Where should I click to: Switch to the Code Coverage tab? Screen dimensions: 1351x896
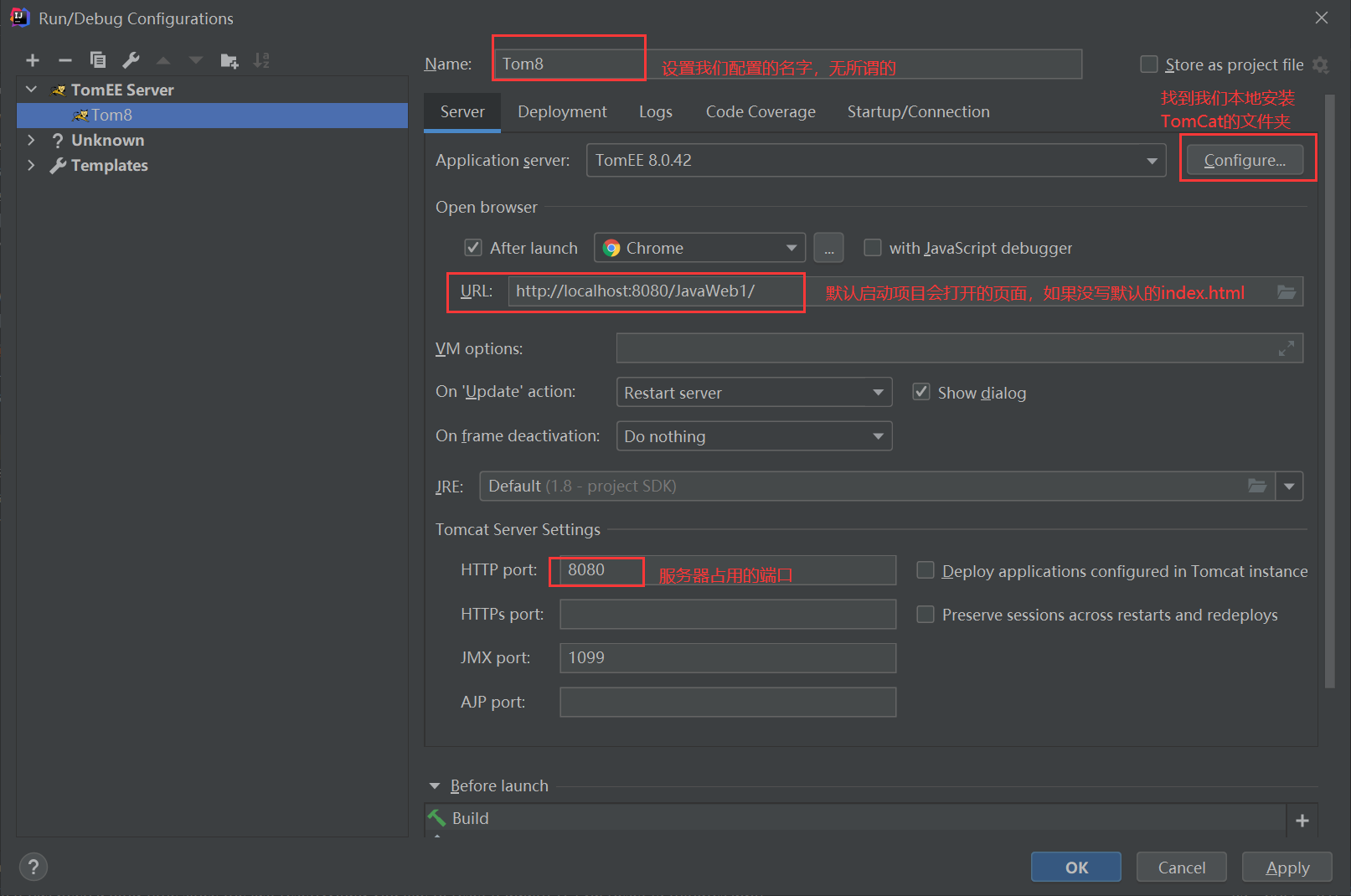[761, 112]
